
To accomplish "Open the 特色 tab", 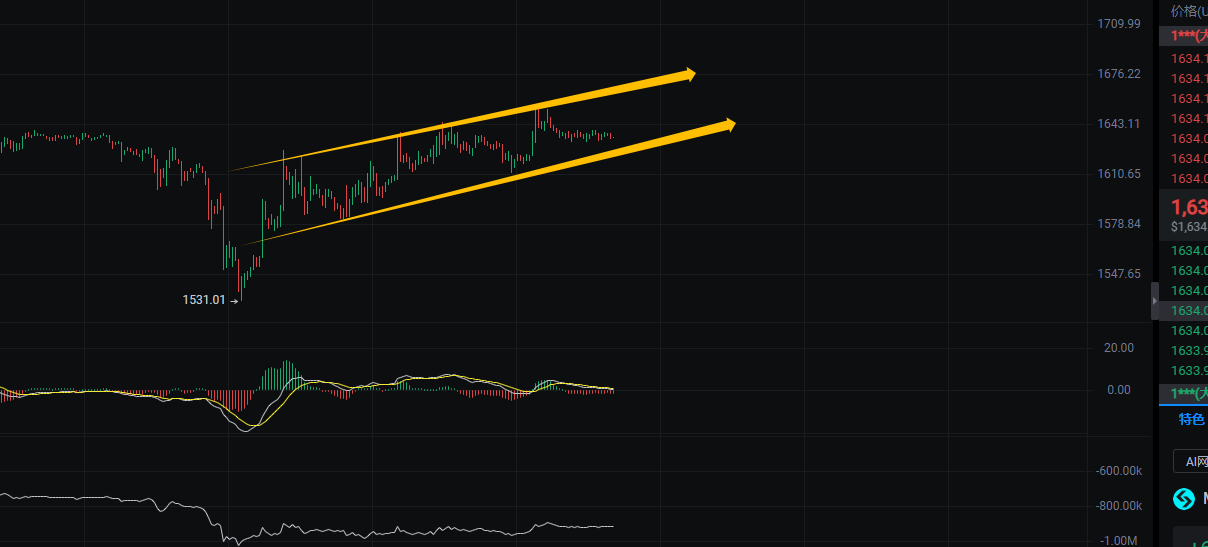I will coord(1191,420).
